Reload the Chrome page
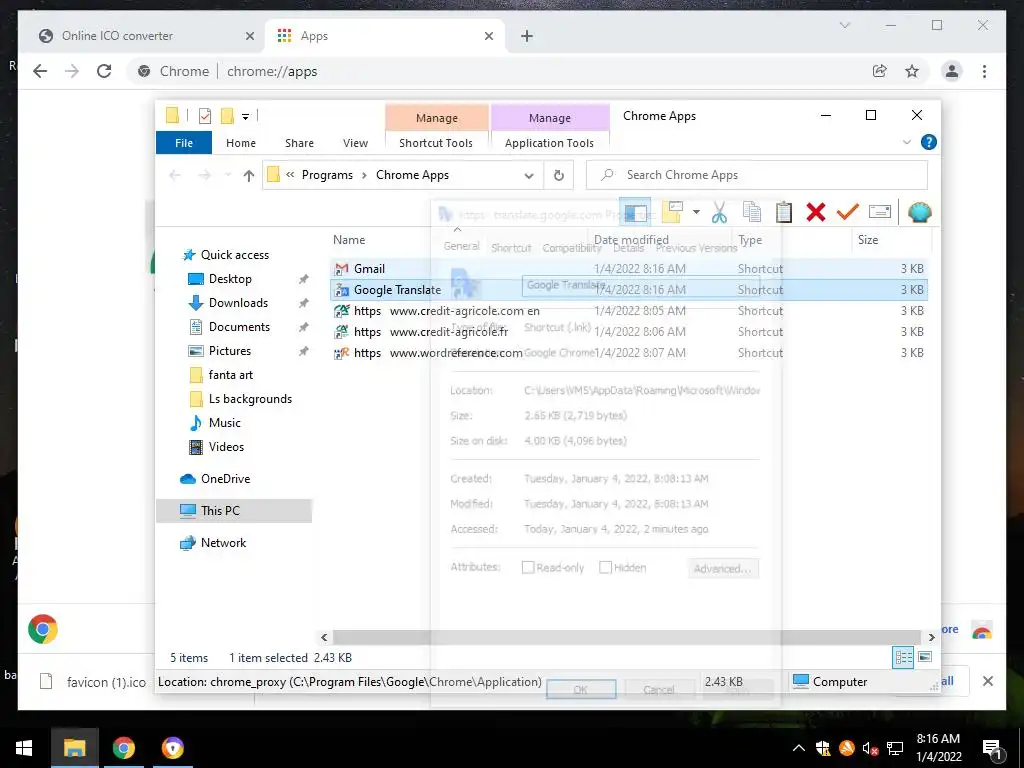The image size is (1024, 768). [104, 71]
